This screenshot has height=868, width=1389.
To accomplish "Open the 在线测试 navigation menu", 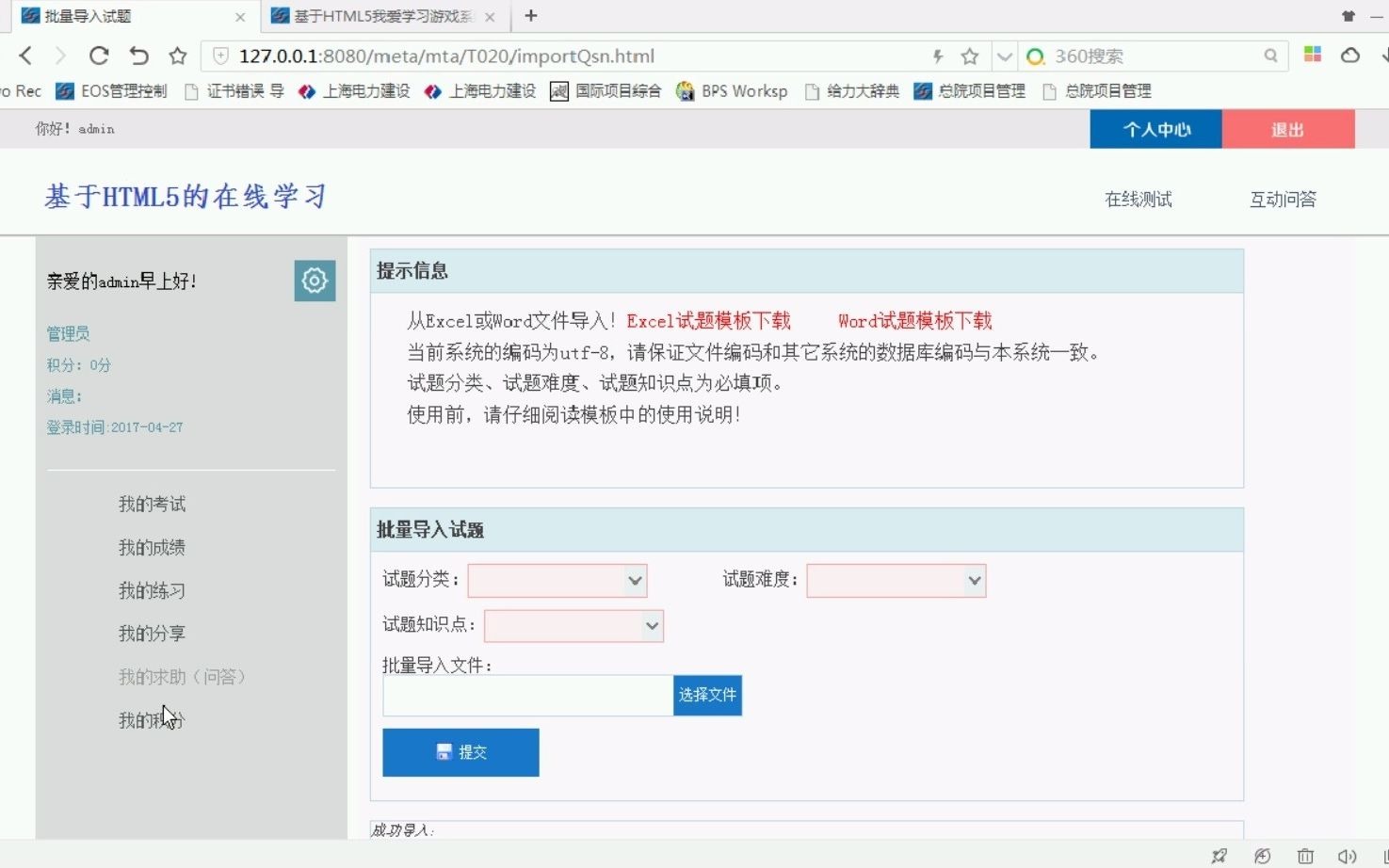I will coord(1137,199).
